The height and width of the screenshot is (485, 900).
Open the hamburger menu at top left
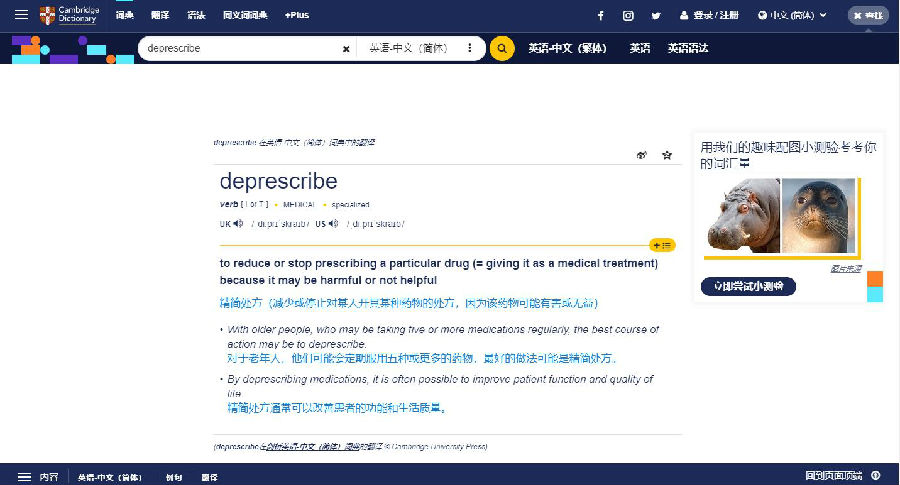(x=21, y=15)
